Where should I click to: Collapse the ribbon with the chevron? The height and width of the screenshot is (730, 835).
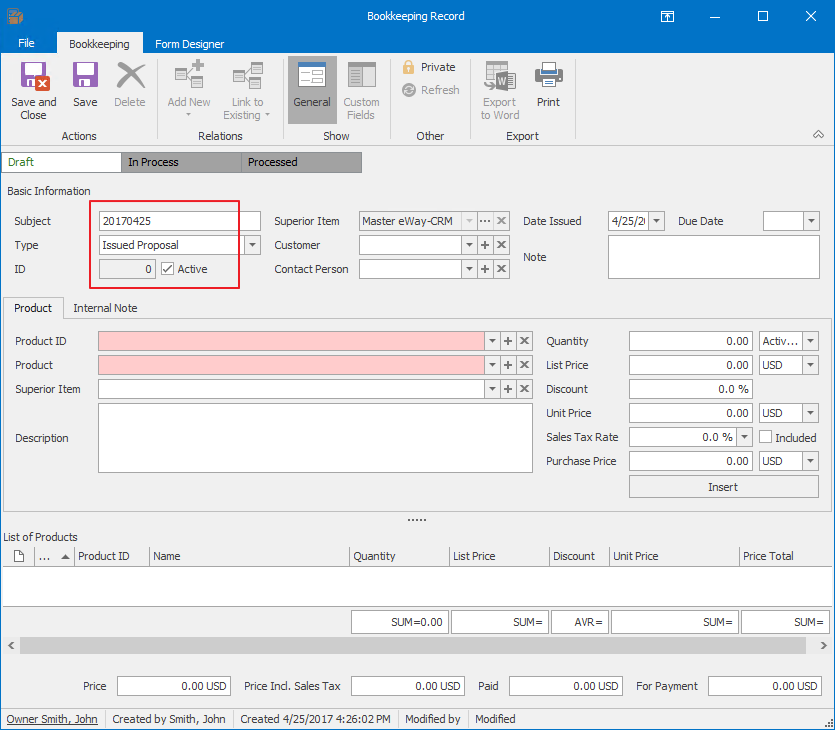818,134
